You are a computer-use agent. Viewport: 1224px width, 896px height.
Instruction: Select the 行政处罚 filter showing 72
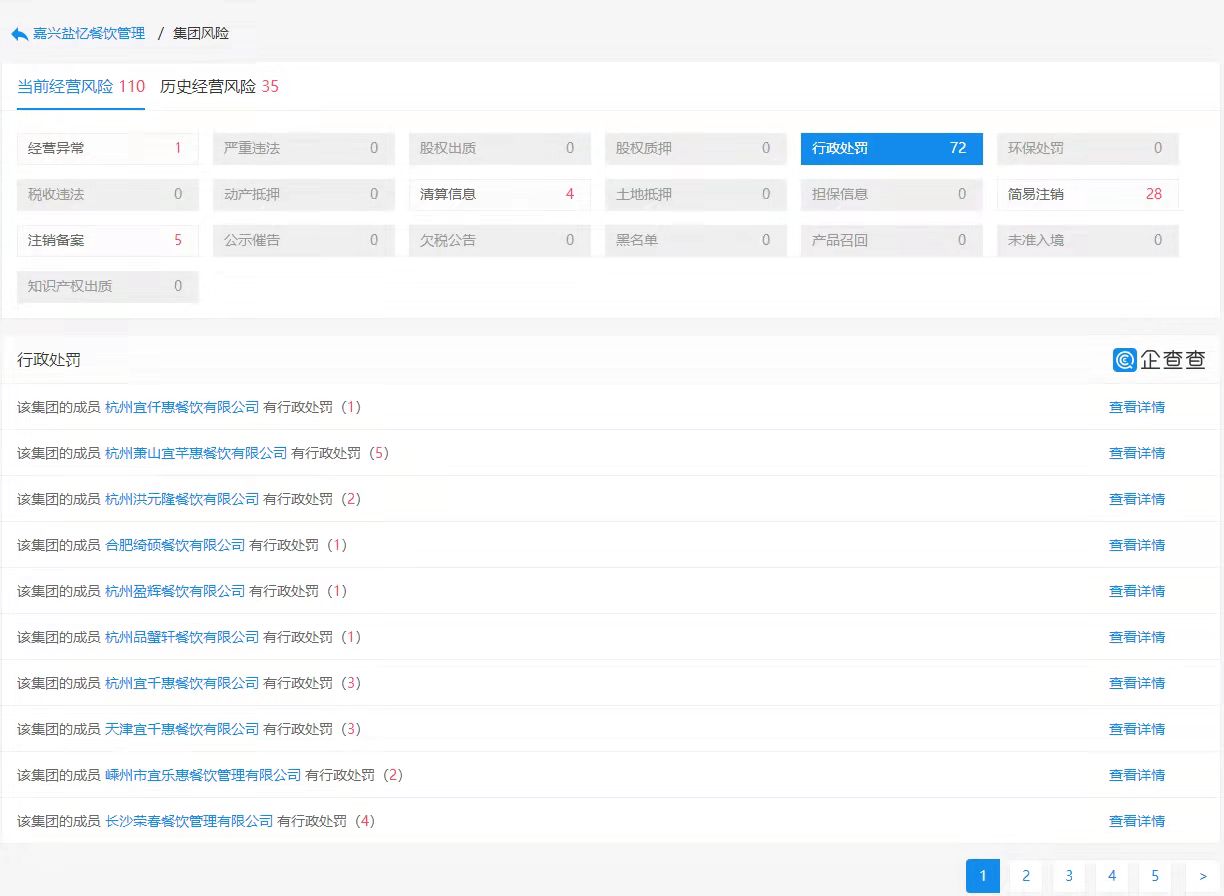pyautogui.click(x=892, y=149)
